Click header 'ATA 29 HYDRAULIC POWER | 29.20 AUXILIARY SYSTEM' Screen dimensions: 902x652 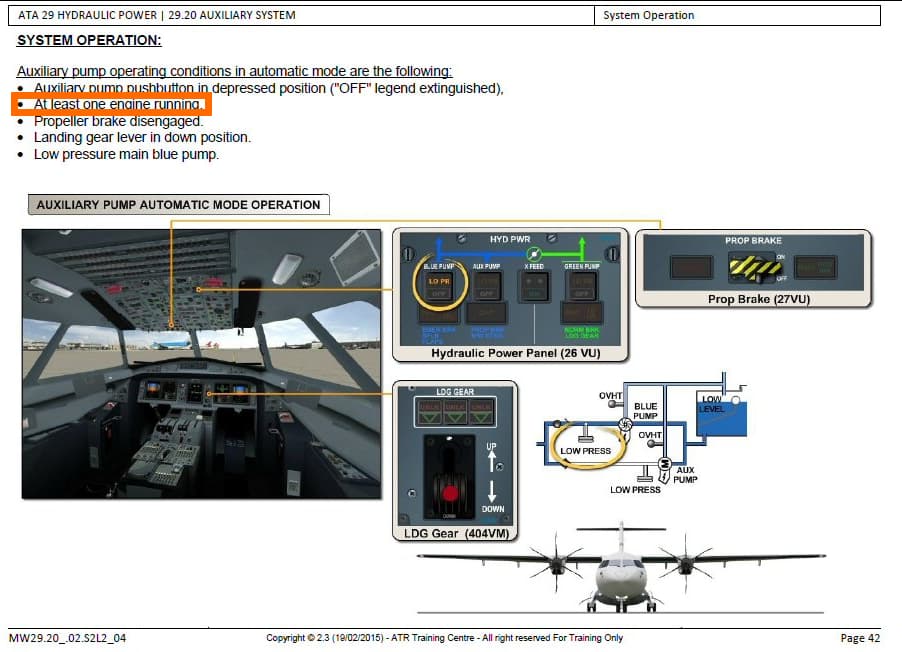coord(156,16)
